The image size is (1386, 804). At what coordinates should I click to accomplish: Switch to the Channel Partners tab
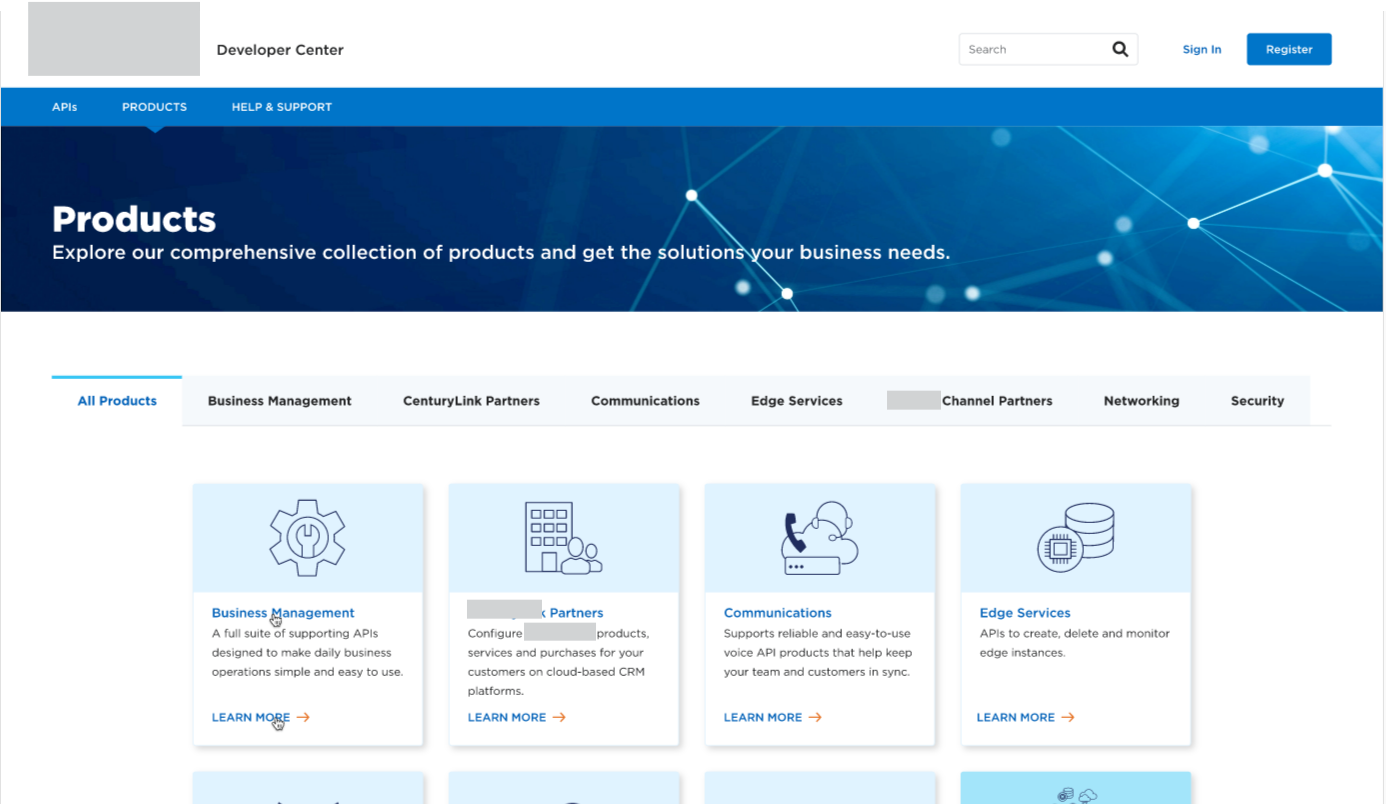point(970,401)
